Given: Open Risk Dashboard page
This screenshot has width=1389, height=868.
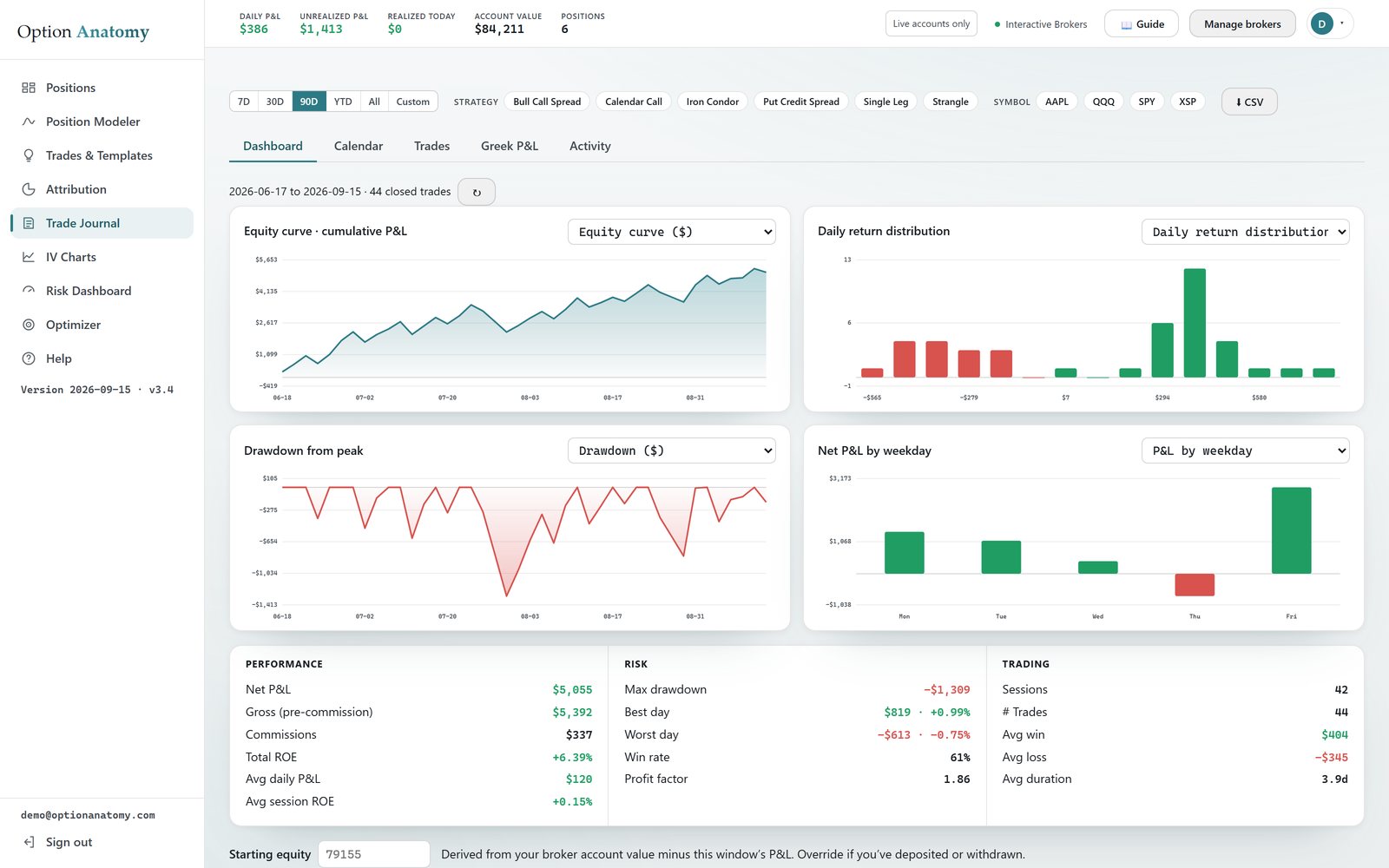Looking at the screenshot, I should [102, 291].
